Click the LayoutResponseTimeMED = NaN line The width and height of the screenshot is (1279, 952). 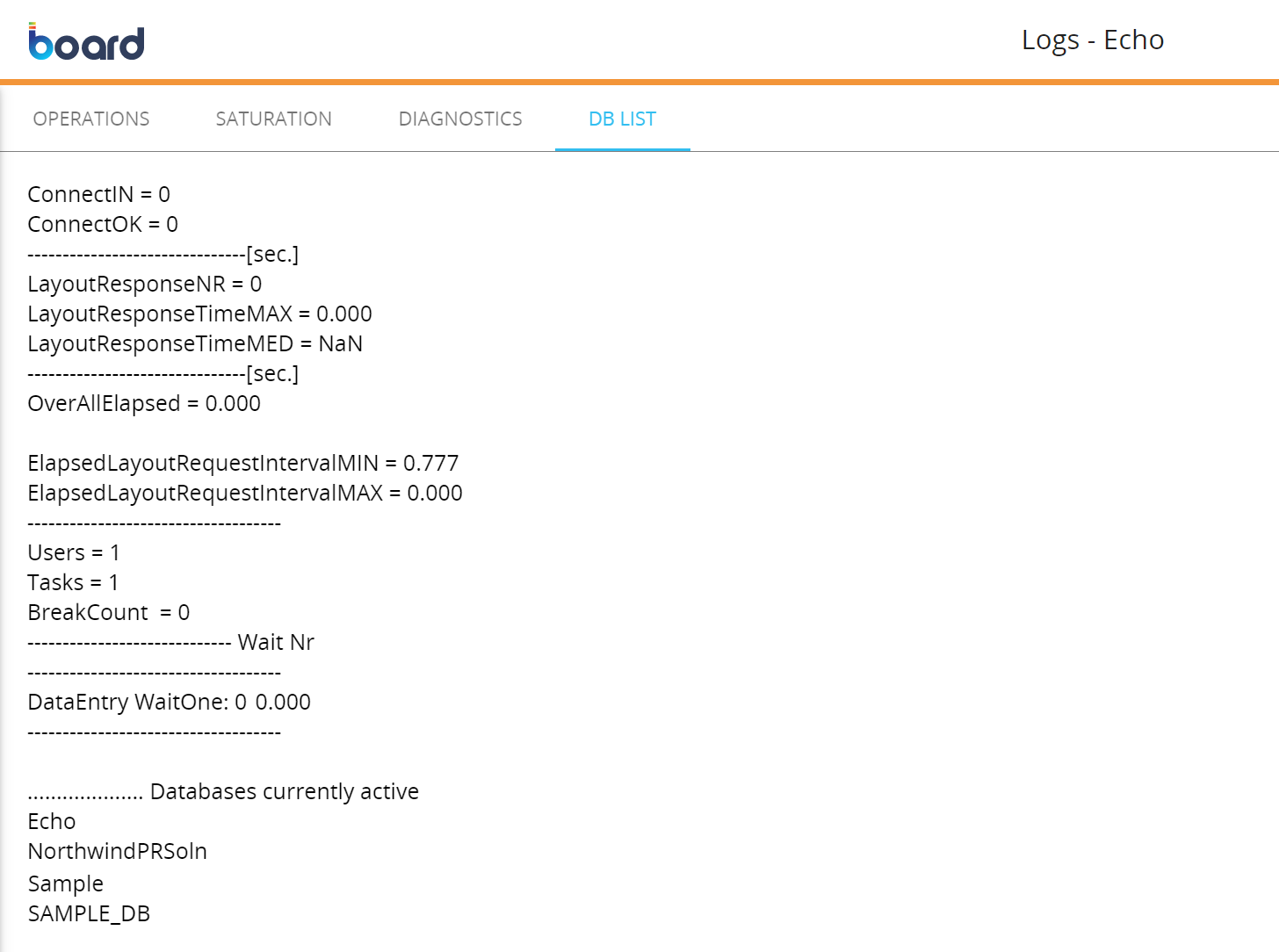click(195, 343)
